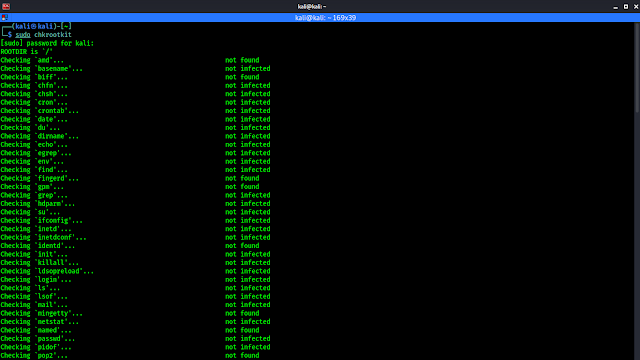640x360 pixels.
Task: Click 'not infected' result for passwd
Action: [x=248, y=338]
